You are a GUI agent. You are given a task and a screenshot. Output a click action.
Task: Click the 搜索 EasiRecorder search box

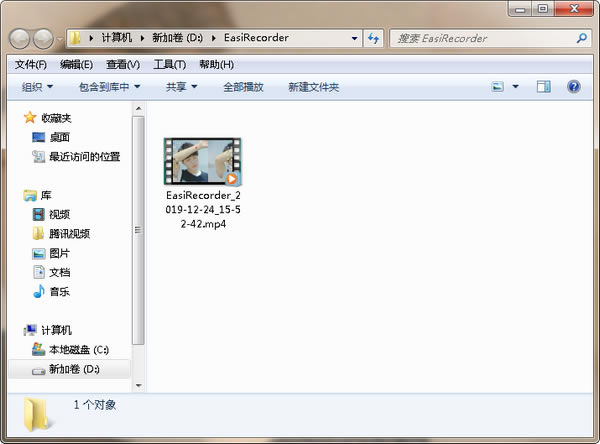pyautogui.click(x=480, y=38)
